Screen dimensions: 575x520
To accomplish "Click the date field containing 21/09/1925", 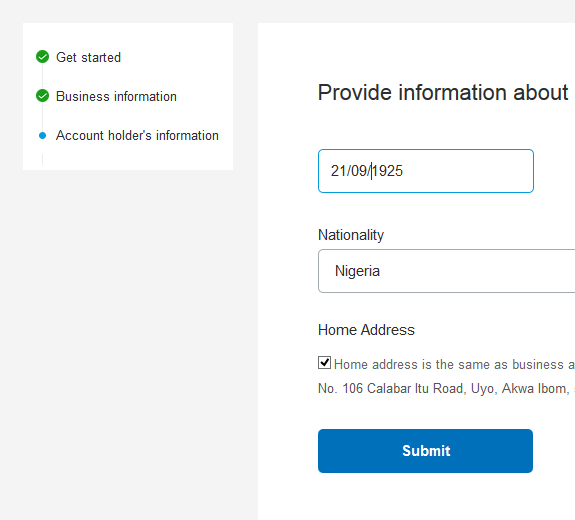I will tap(426, 171).
